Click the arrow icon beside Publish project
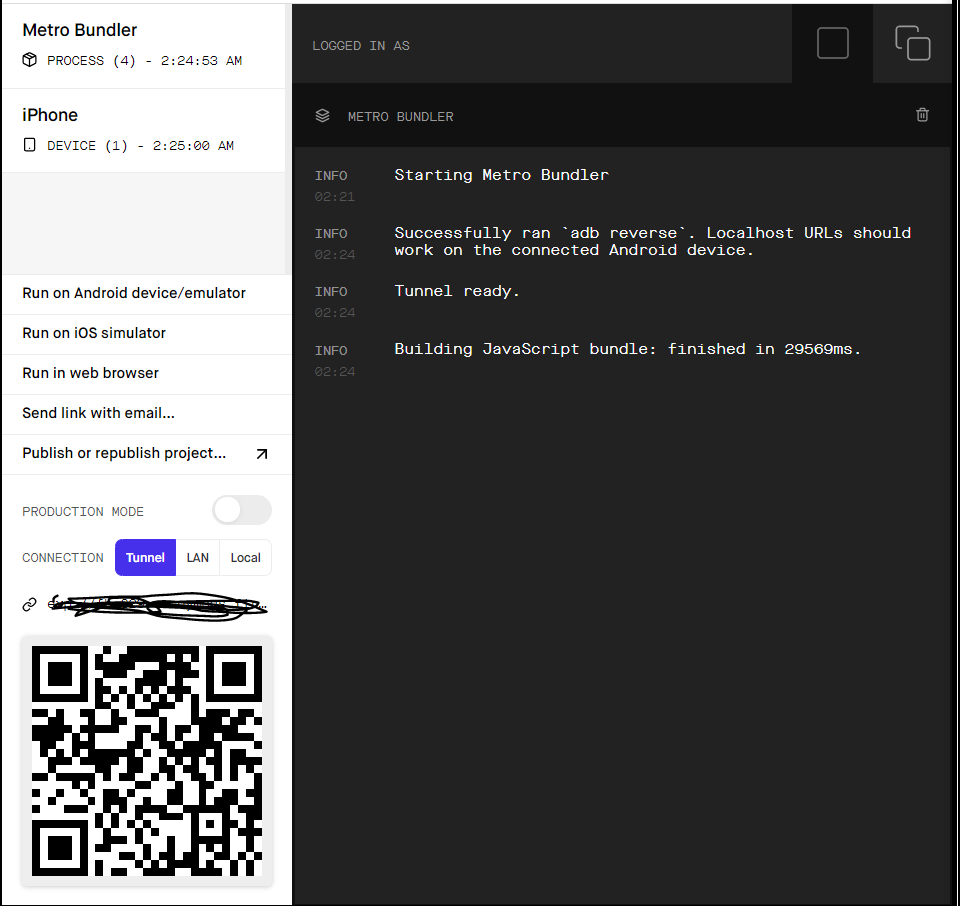 click(x=261, y=454)
